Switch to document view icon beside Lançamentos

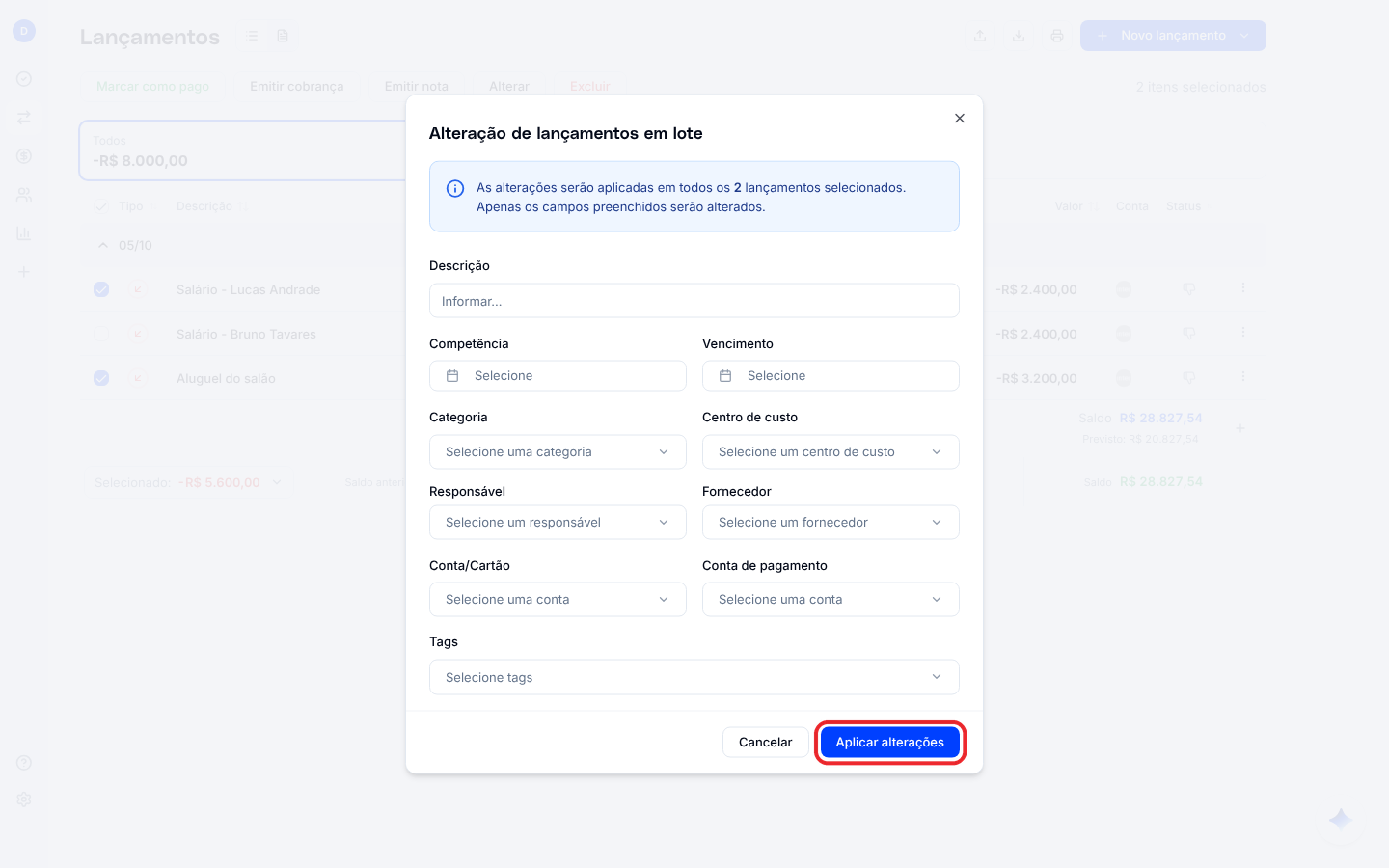coord(283,36)
